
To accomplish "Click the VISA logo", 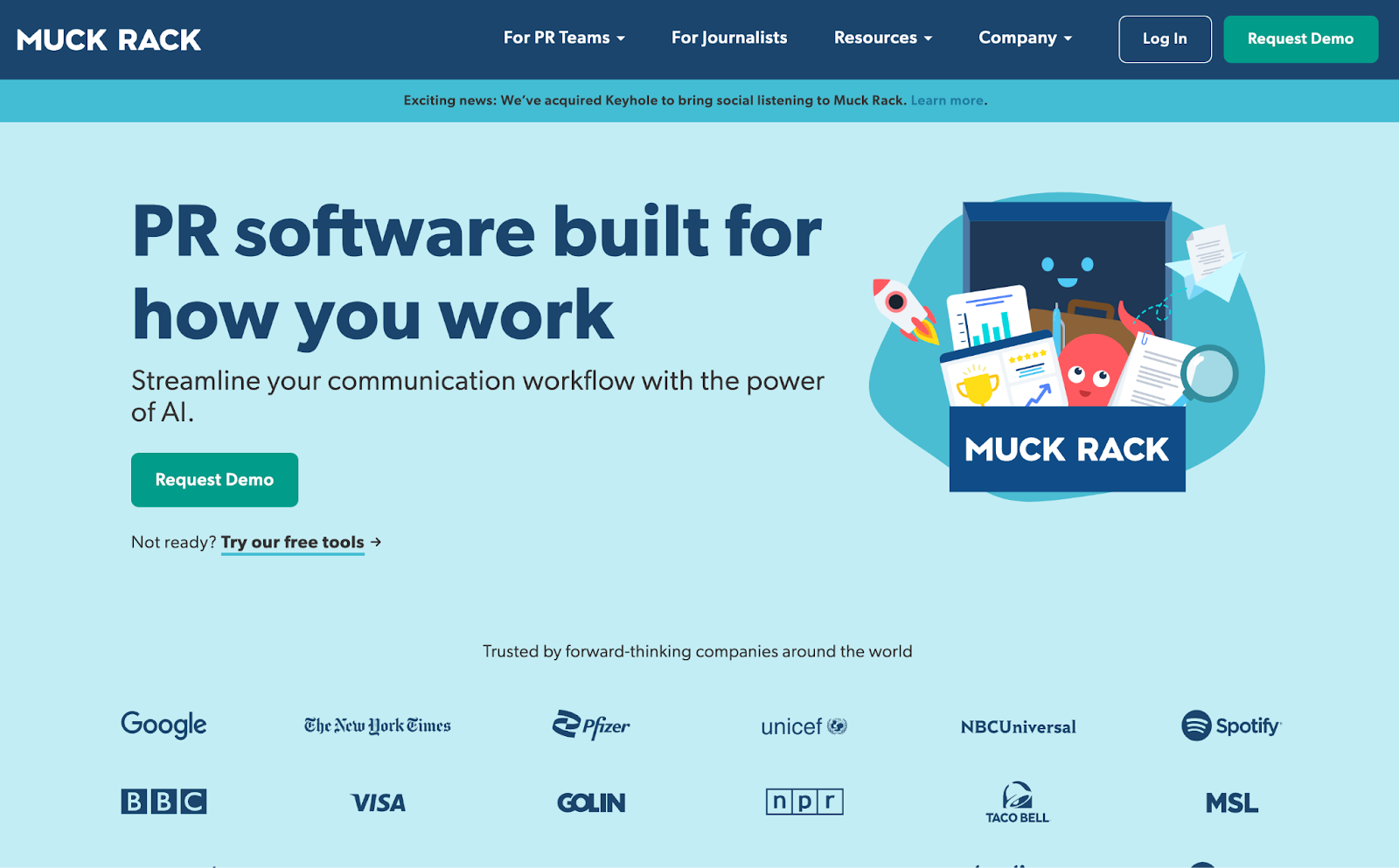I will coord(378,802).
